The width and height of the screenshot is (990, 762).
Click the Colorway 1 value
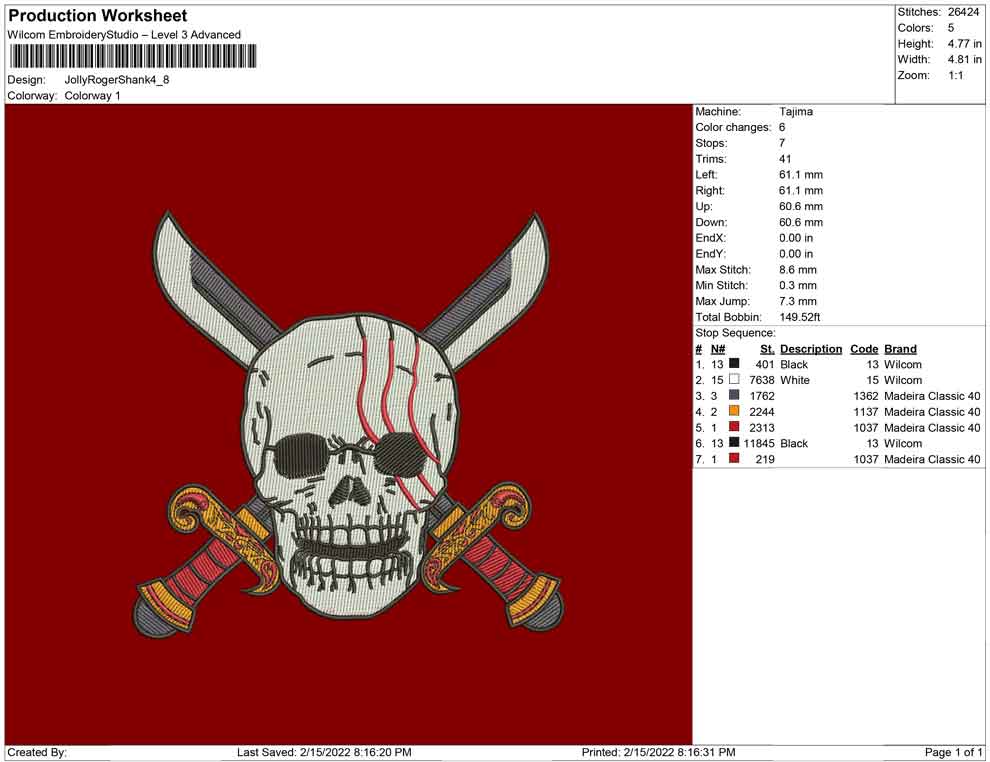tap(92, 96)
